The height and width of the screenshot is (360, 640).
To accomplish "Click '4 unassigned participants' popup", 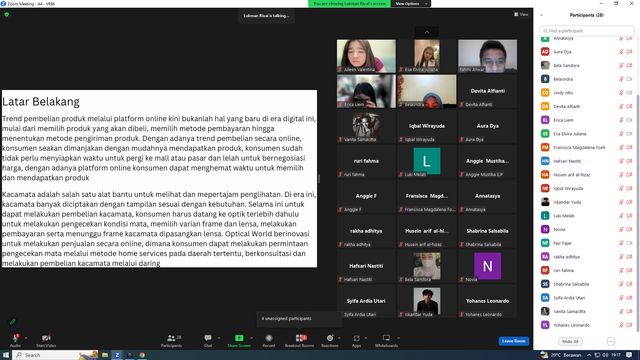I will tap(299, 319).
